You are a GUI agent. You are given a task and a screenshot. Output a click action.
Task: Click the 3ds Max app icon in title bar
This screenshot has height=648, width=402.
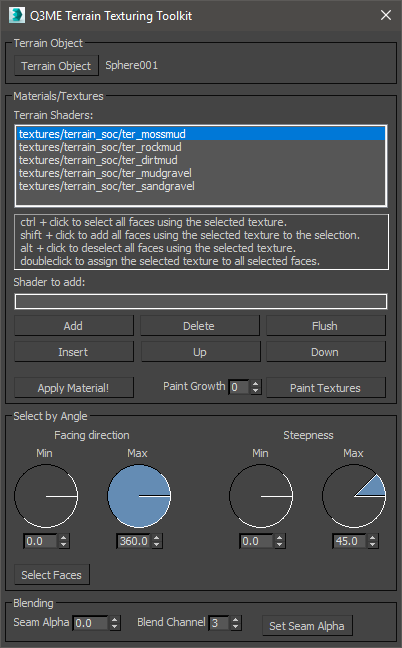pos(16,15)
